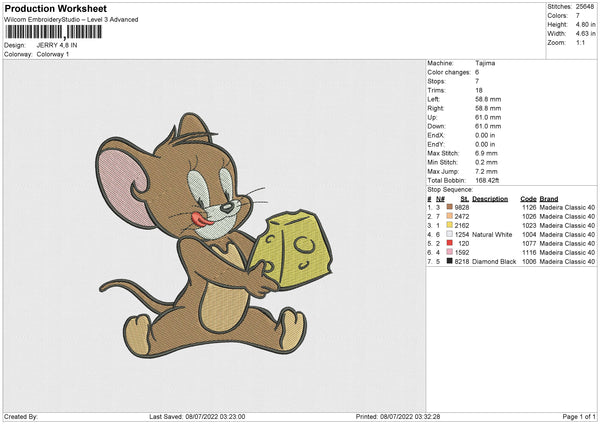The width and height of the screenshot is (600, 424).
Task: Click the Min Stitch value 0.2 mm
Action: coord(486,162)
